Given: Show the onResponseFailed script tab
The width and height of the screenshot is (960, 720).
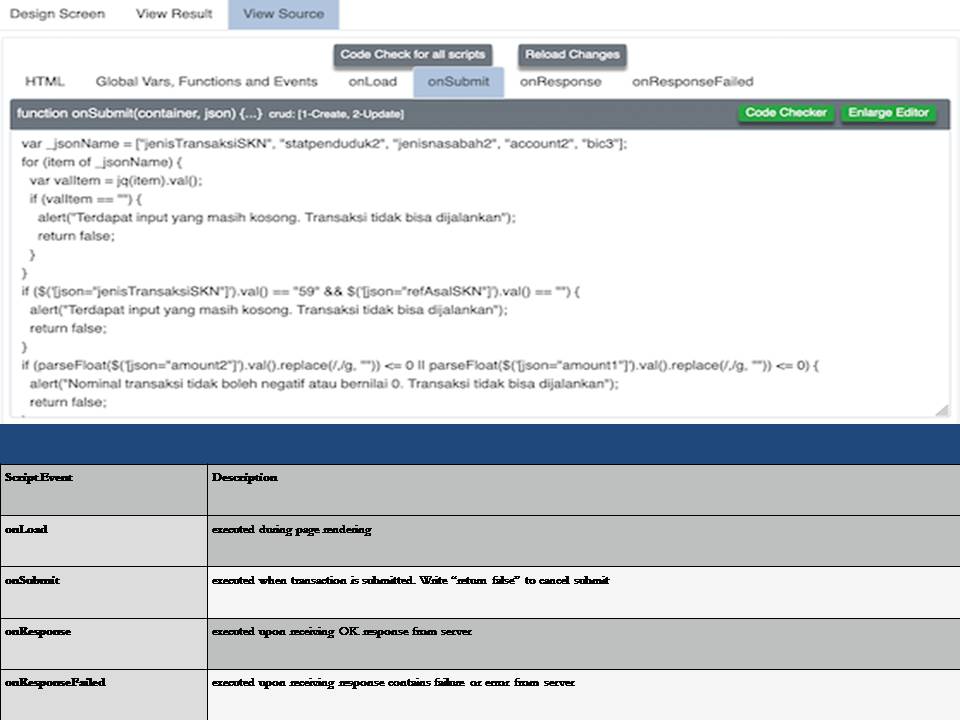Looking at the screenshot, I should pos(692,82).
